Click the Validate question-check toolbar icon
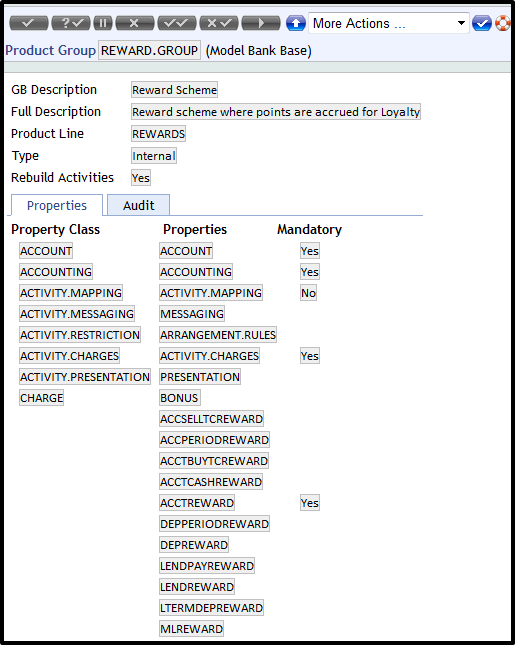The image size is (515, 645). pos(71,23)
